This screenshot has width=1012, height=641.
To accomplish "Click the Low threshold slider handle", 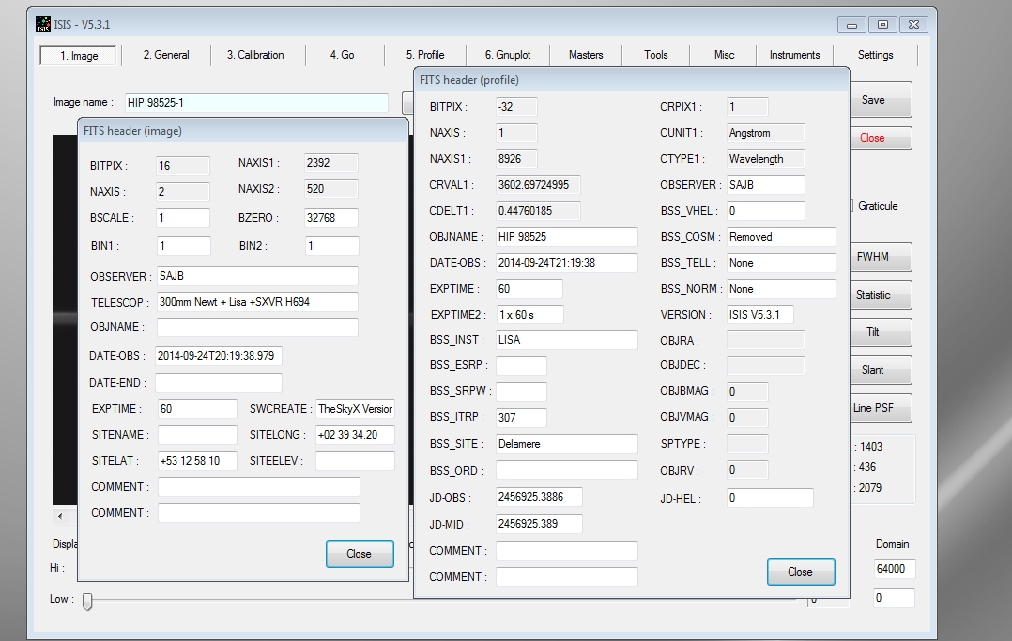I will pyautogui.click(x=88, y=601).
